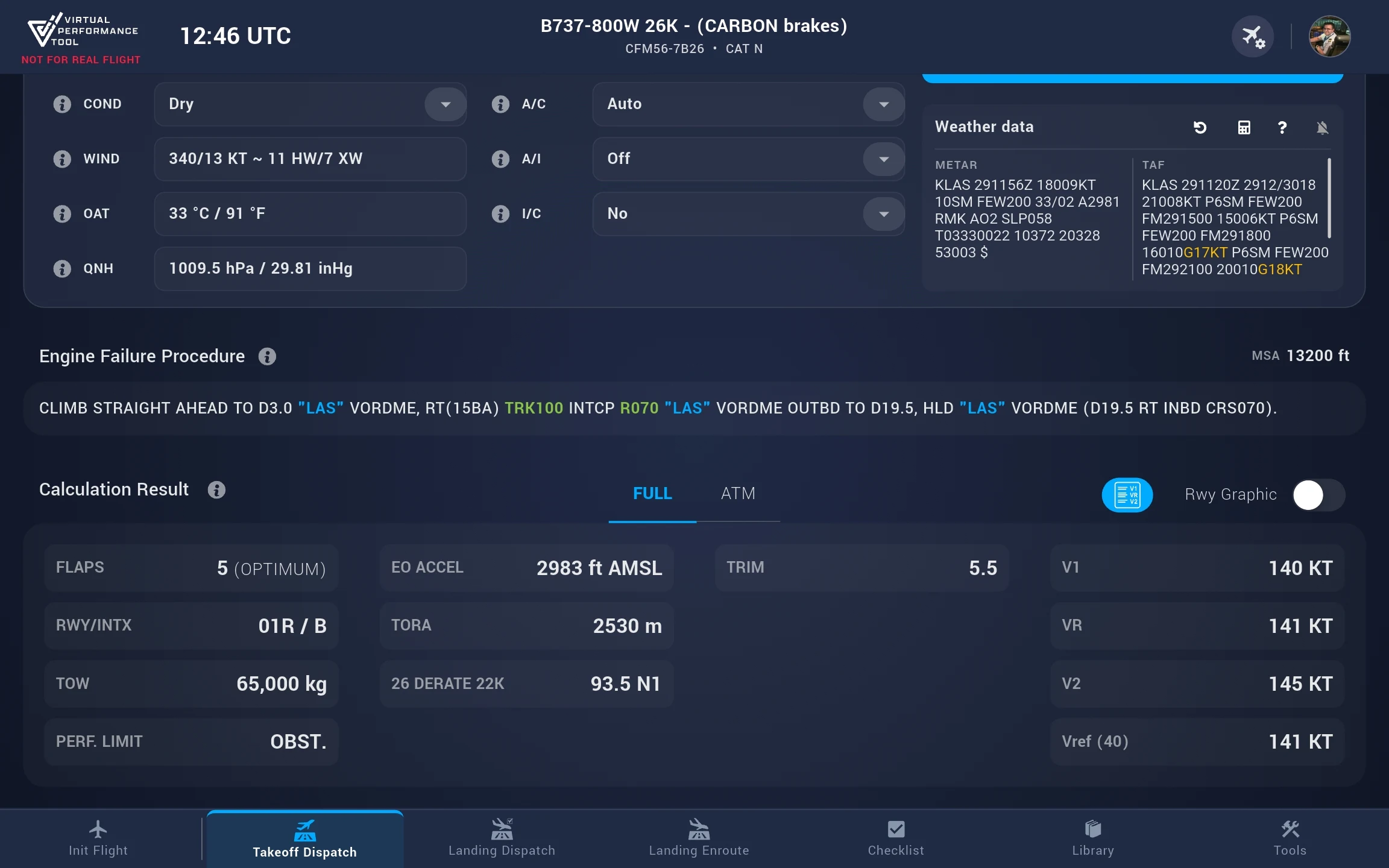Toggle Rwy Graphic switch
1389x868 pixels.
(x=1318, y=495)
